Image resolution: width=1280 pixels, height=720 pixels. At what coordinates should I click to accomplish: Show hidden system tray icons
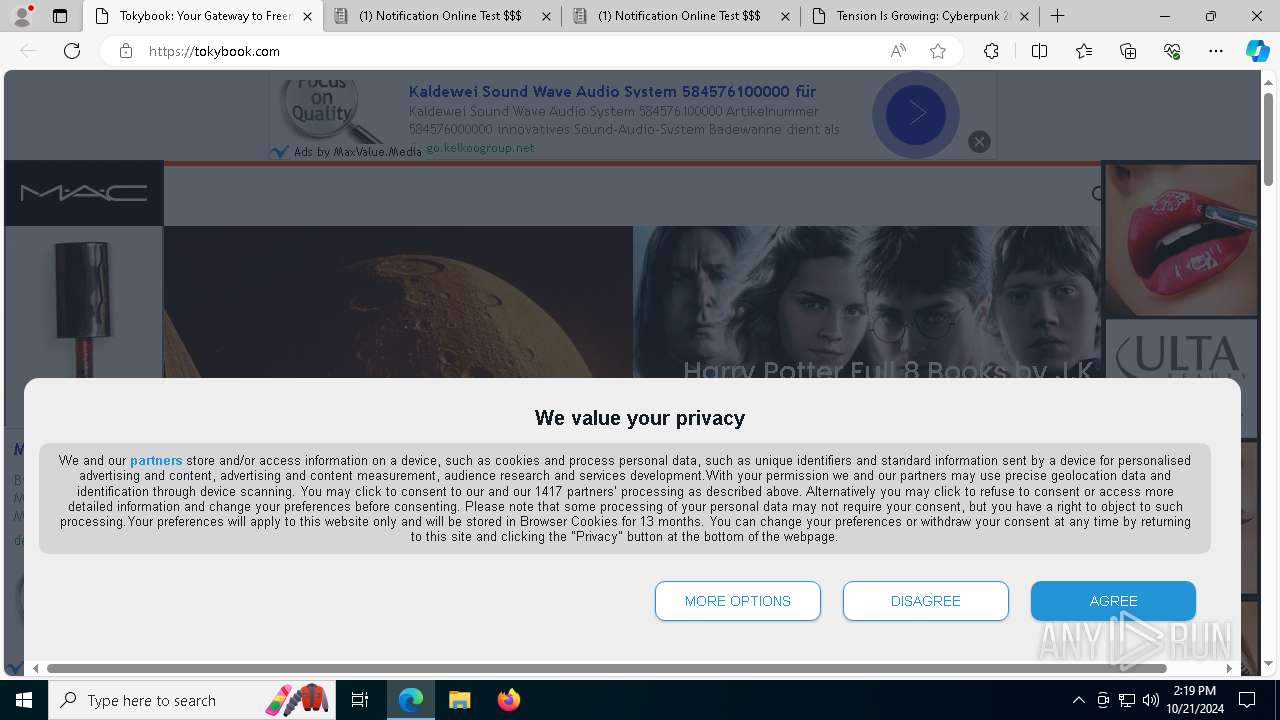[1078, 700]
